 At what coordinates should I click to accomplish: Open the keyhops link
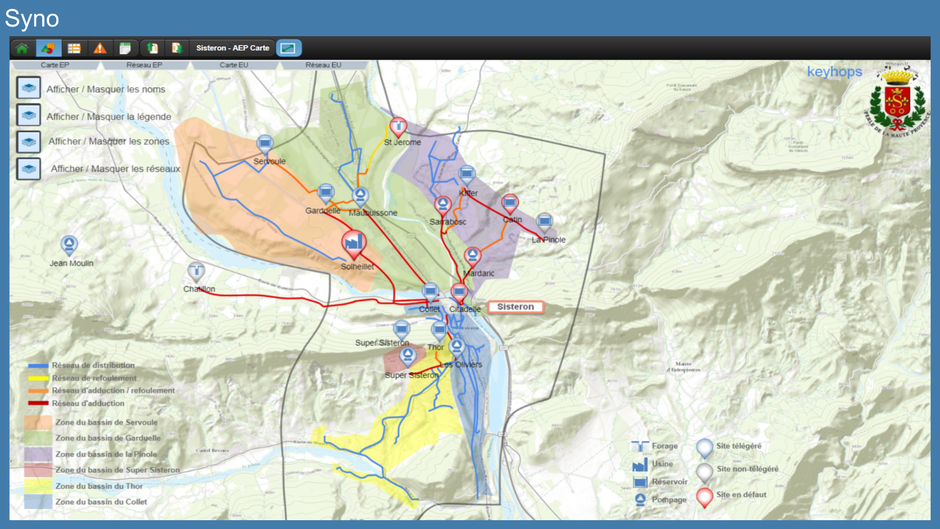834,71
